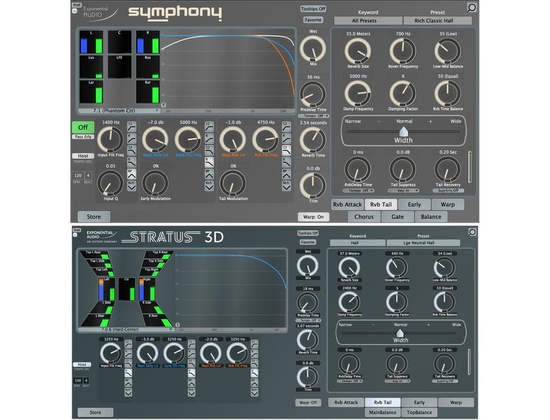Image resolution: width=550 pixels, height=420 pixels.
Task: Open 7.0.6 (Hard Center) format dropdown in Stratus
Action: (126, 329)
